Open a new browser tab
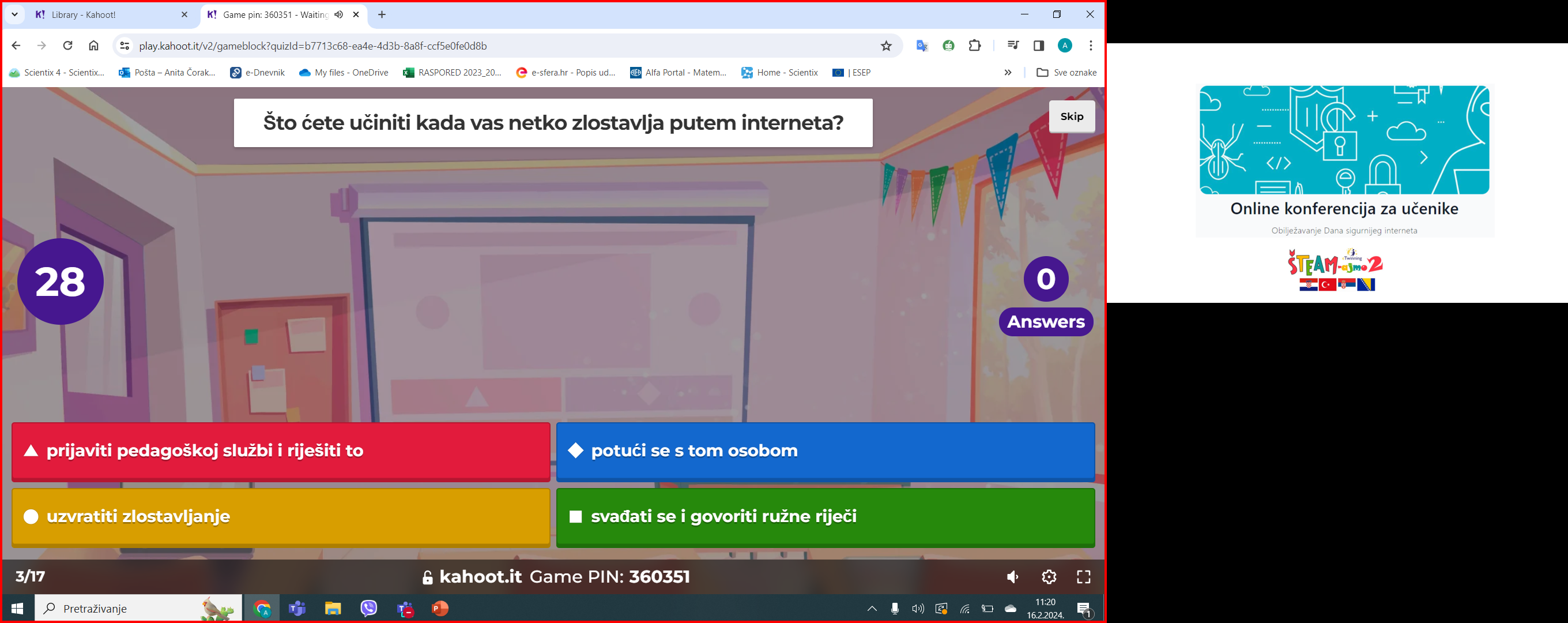Screen dimensions: 1568x623 click(x=382, y=14)
